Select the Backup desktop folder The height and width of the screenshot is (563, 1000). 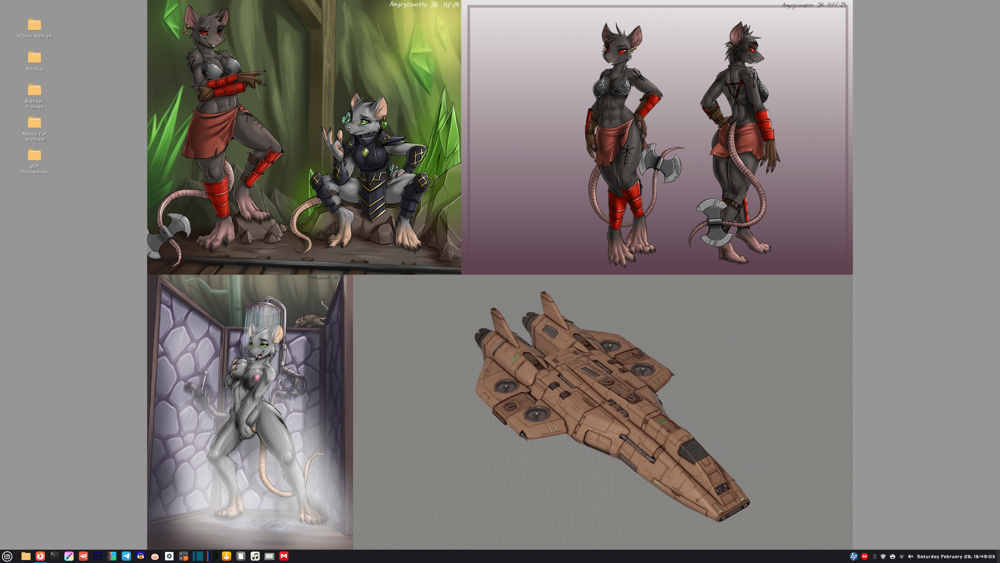coord(34,61)
